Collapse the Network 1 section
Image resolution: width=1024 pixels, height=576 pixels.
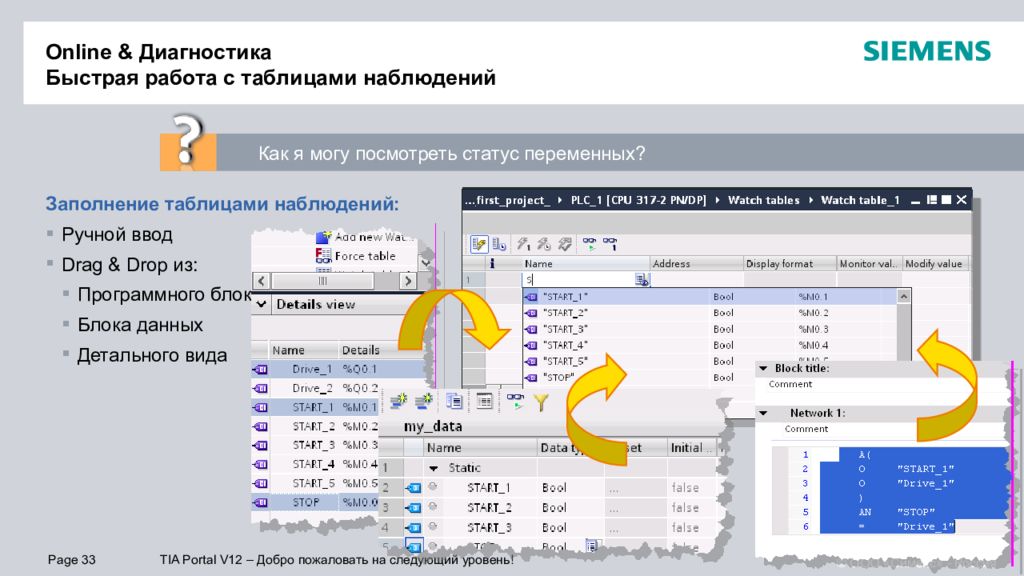(762, 413)
